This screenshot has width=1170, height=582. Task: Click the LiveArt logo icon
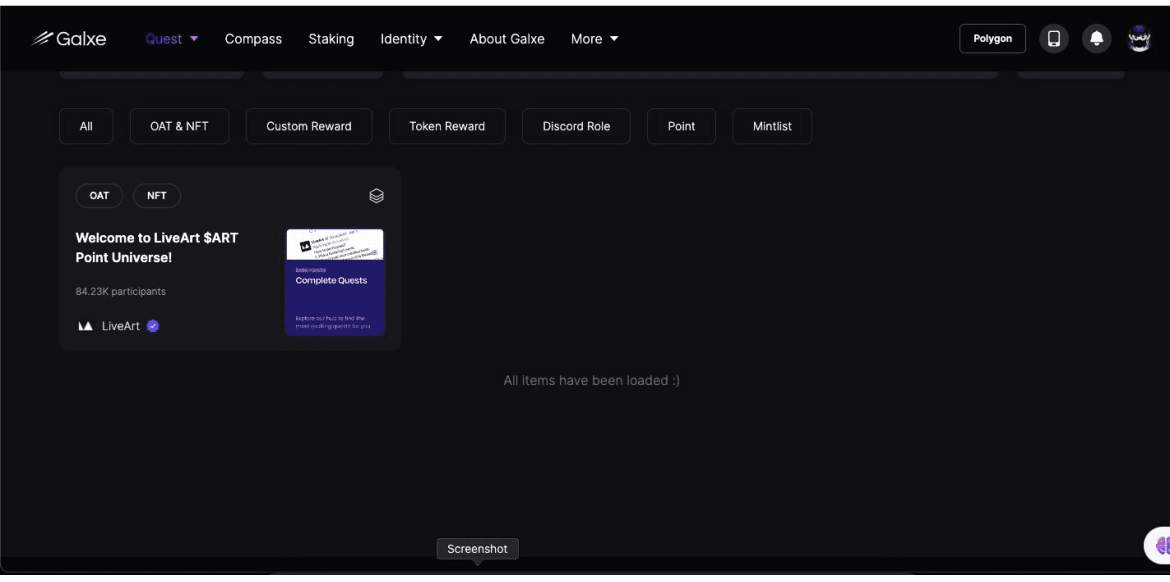pyautogui.click(x=86, y=326)
